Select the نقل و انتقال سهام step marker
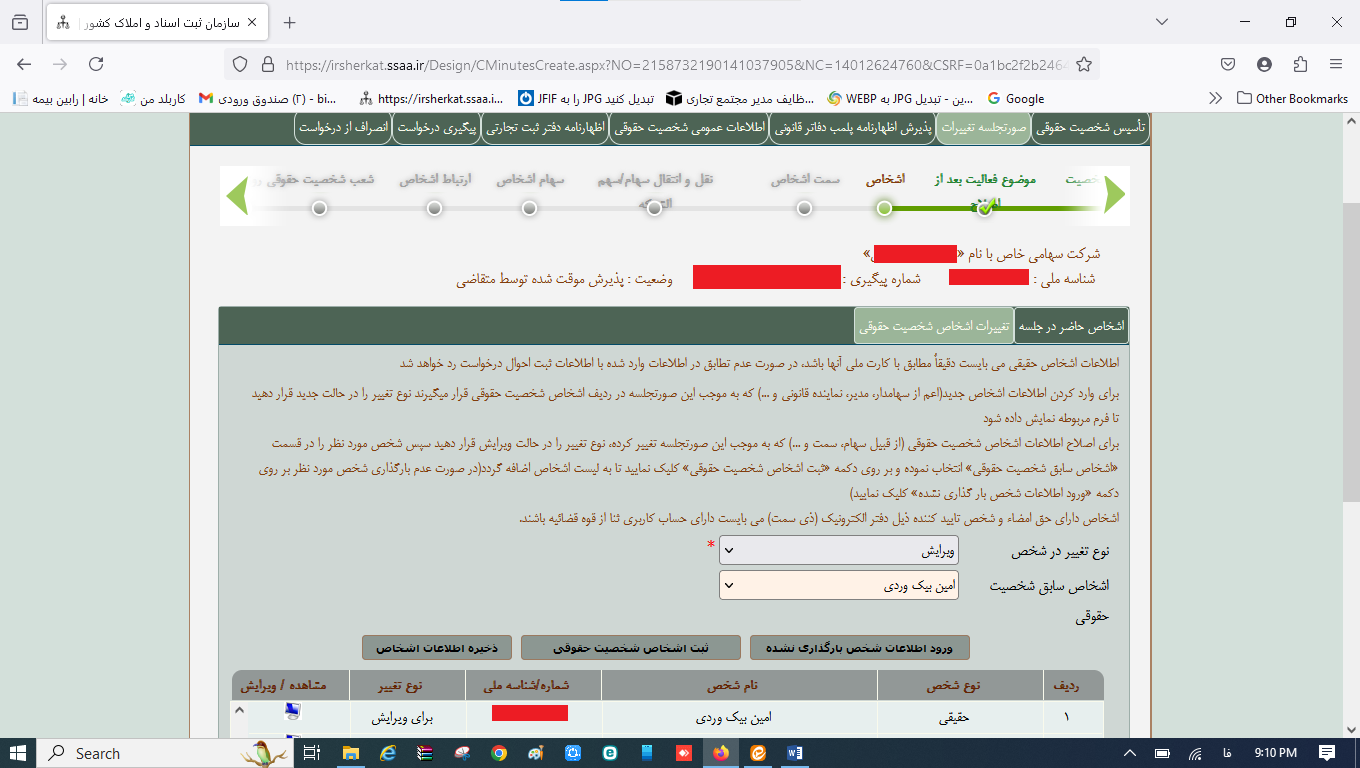The height and width of the screenshot is (768, 1360). pos(656,208)
